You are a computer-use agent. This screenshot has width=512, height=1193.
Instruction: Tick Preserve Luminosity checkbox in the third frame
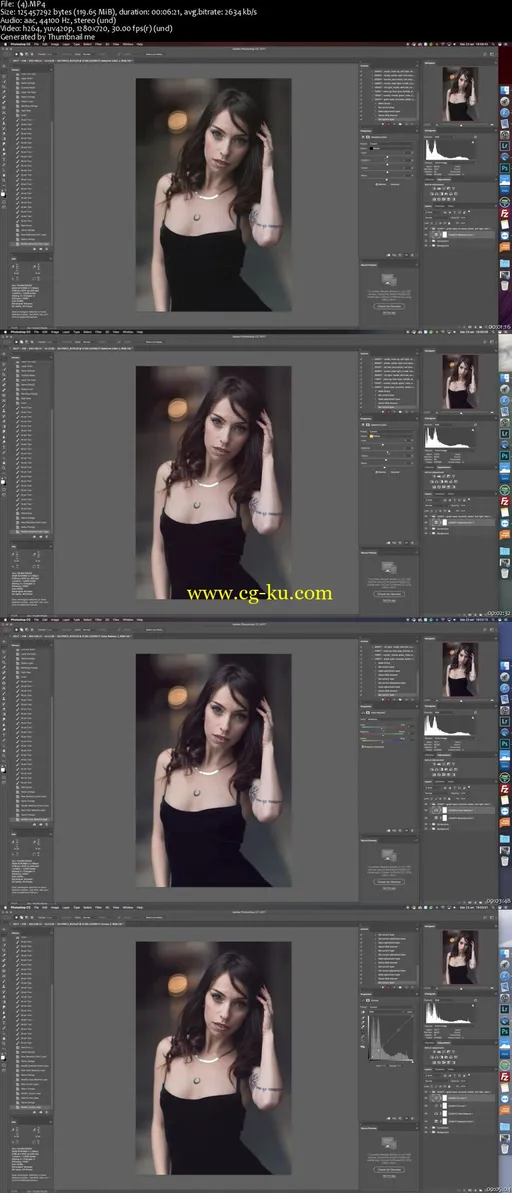(x=362, y=747)
